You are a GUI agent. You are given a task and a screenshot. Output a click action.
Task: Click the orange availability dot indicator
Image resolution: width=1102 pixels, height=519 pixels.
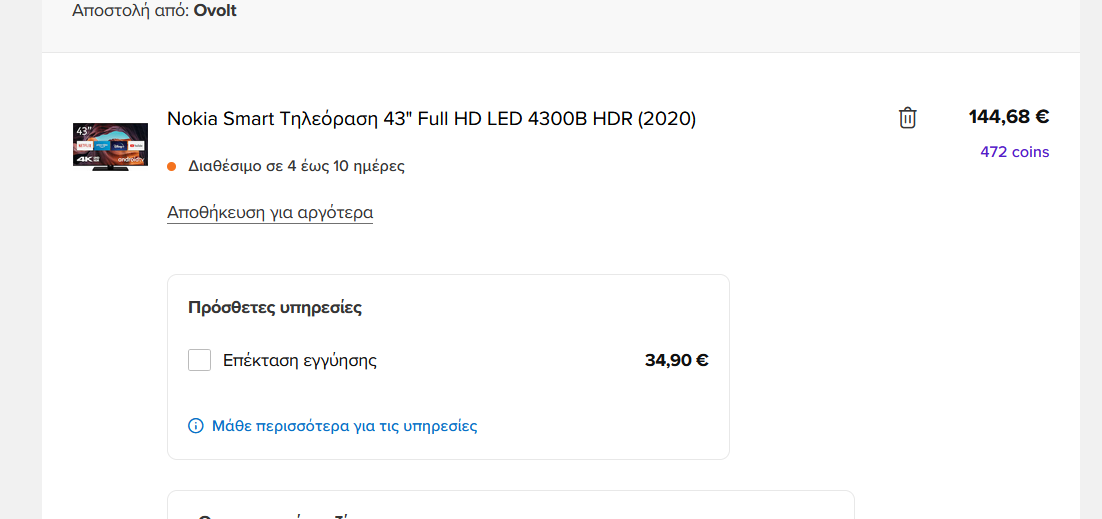coord(172,166)
